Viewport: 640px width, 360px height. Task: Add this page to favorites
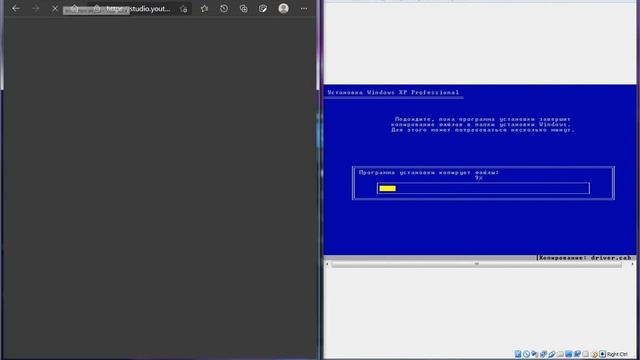coord(184,9)
